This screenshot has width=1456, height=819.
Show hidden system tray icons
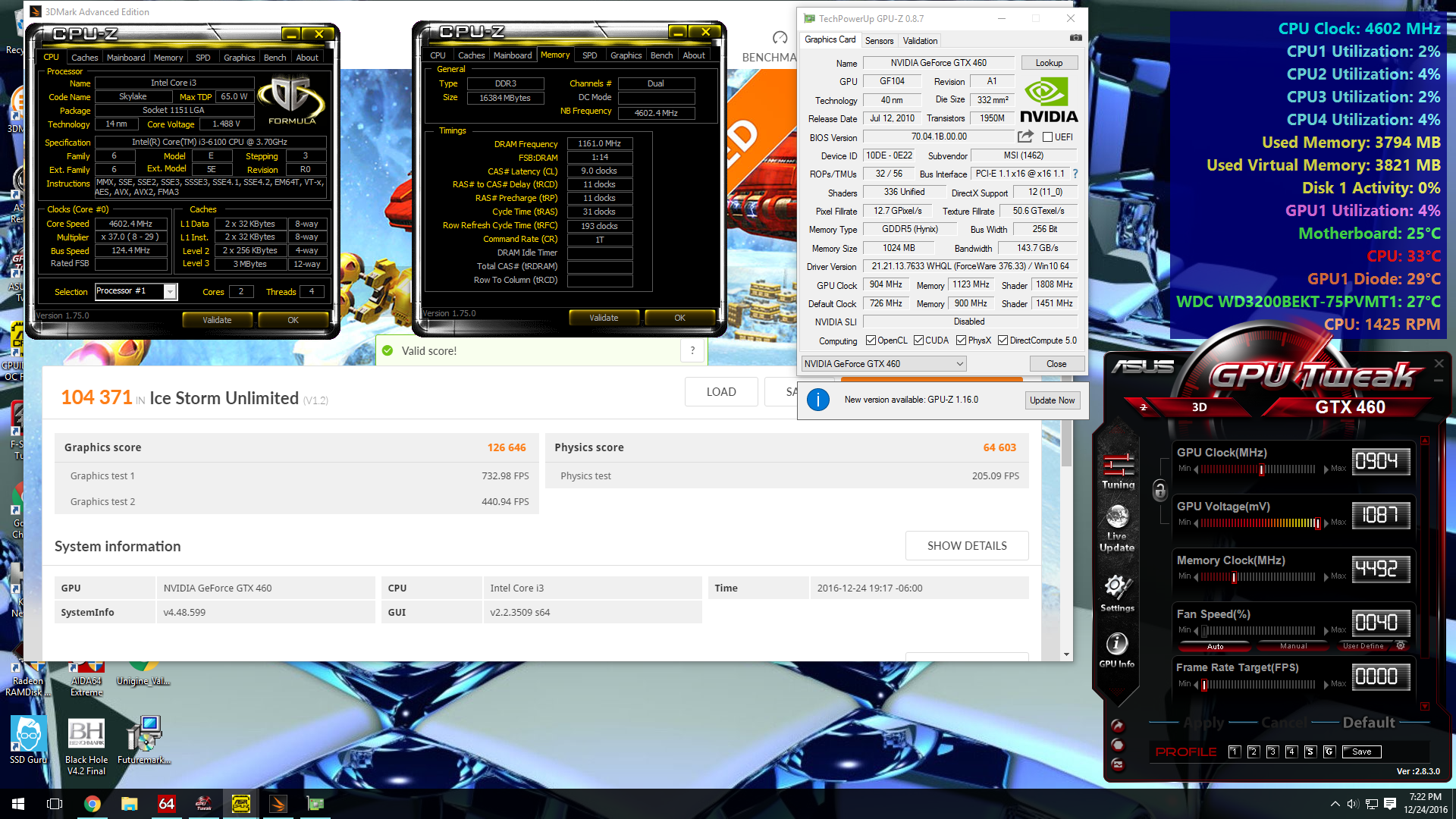[1334, 804]
